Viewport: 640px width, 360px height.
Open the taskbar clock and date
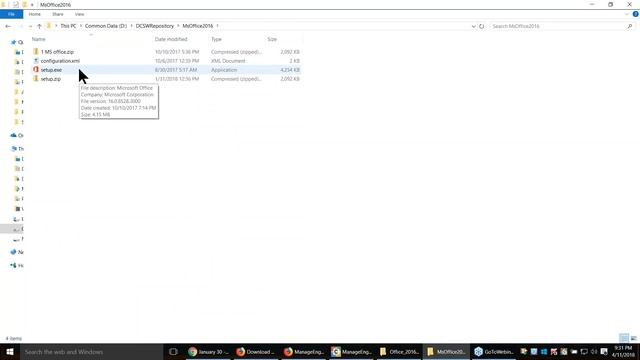pos(623,352)
